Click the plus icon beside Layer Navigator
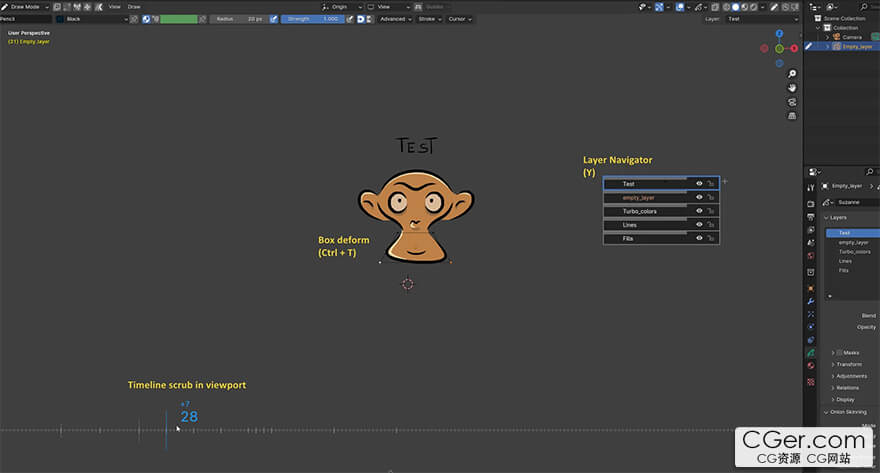Viewport: 880px width, 473px height. tap(725, 182)
